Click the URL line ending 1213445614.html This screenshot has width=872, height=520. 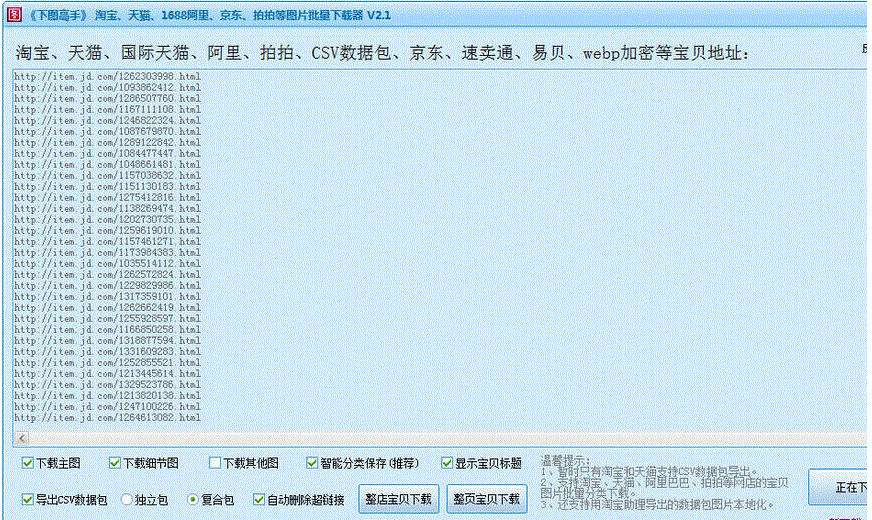point(107,373)
